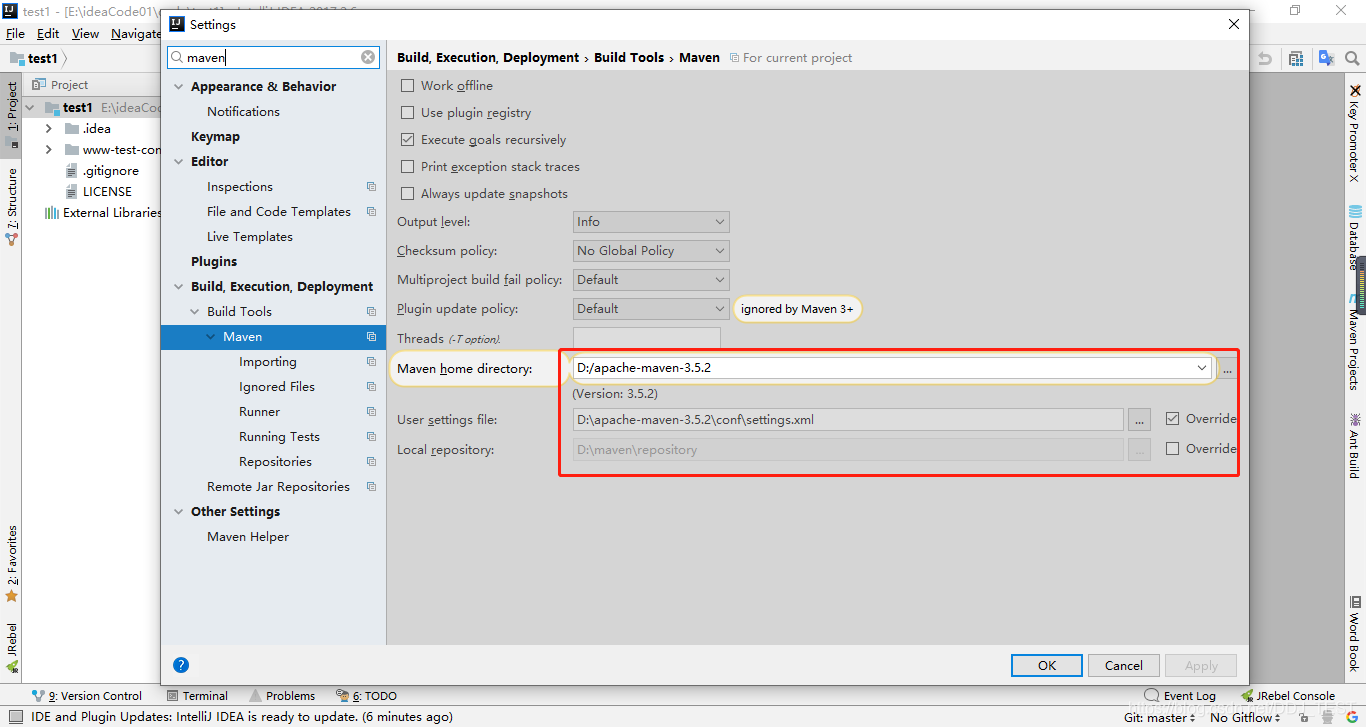The image size is (1366, 727).
Task: Open the Maven home directory dropdown arrow
Action: [x=1202, y=368]
